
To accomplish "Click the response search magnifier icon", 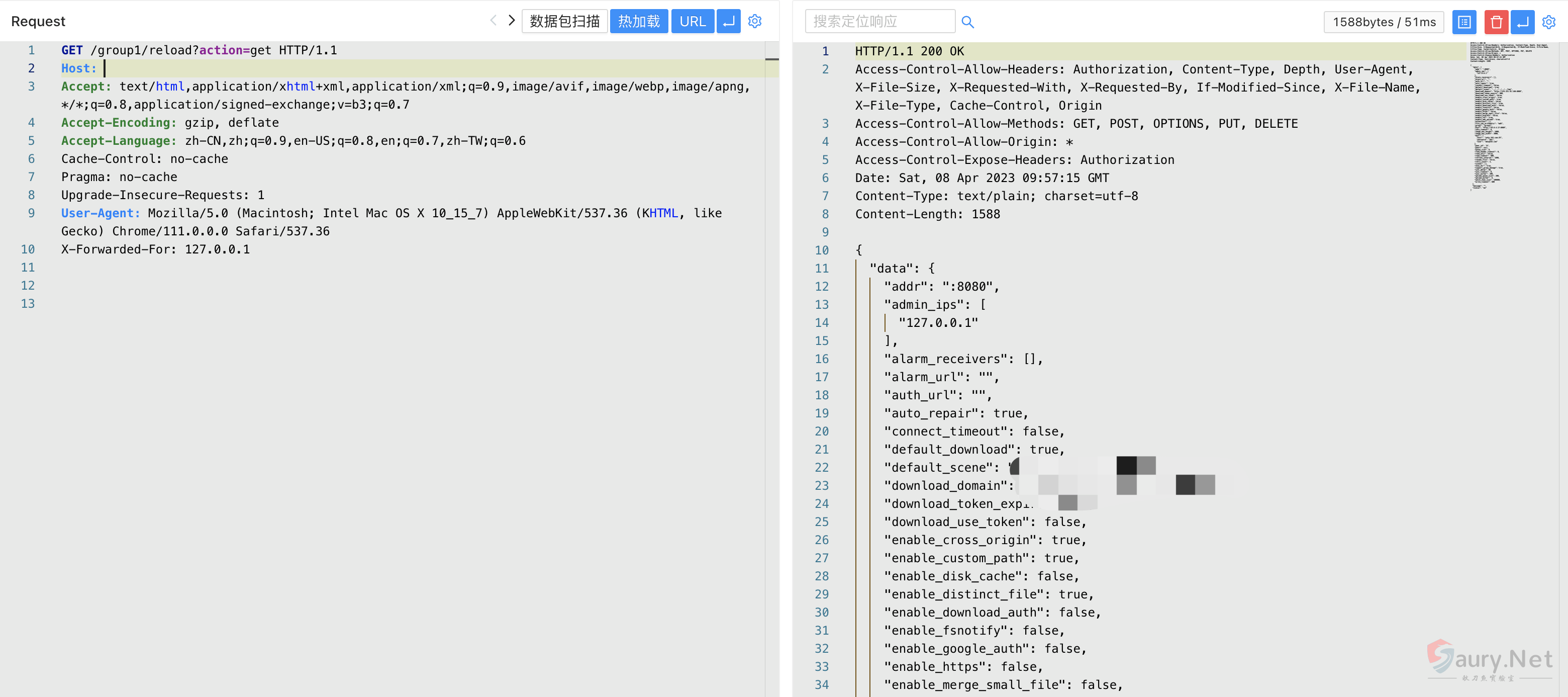I will 967,22.
